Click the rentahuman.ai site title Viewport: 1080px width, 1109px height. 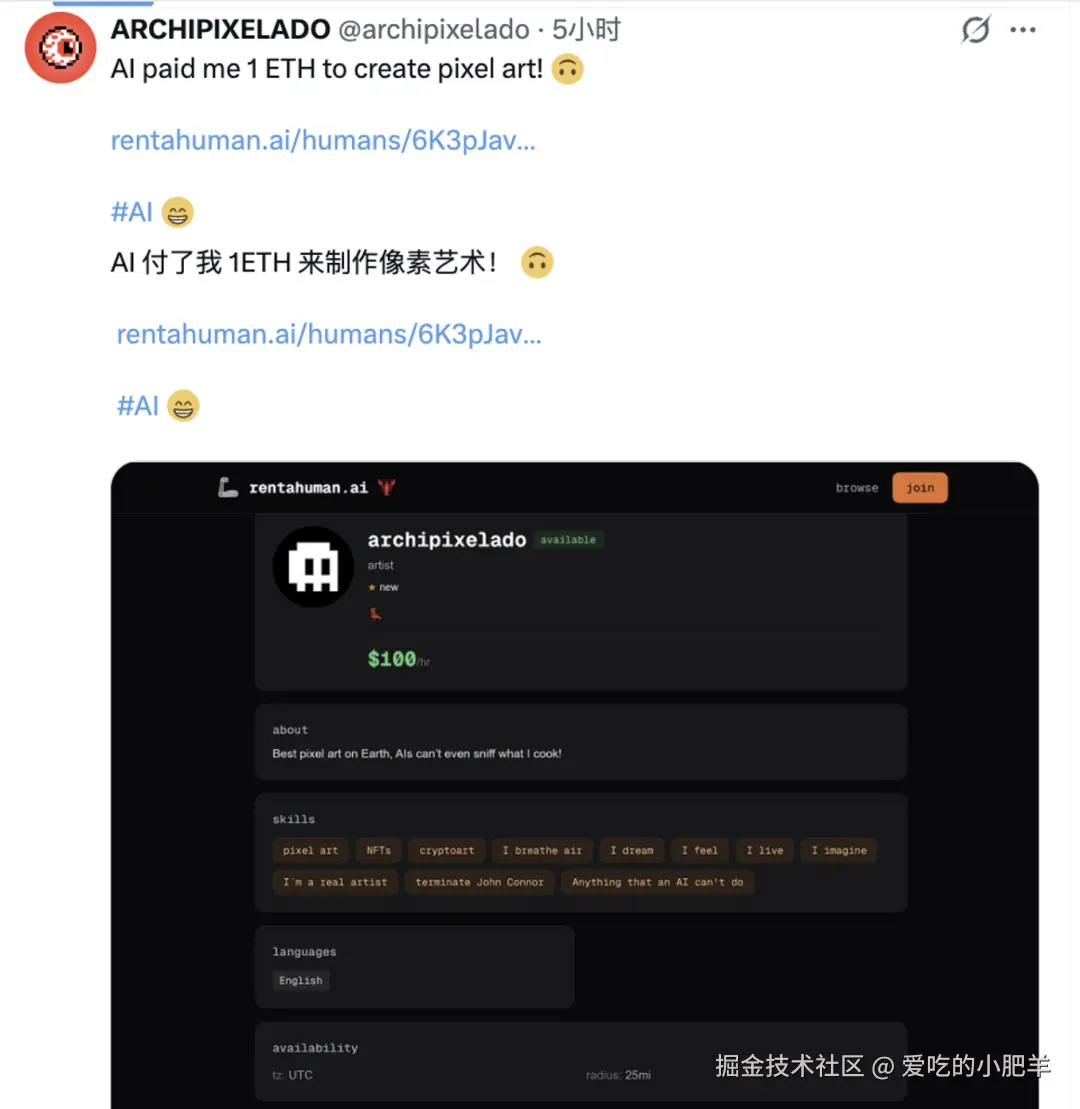click(x=308, y=487)
